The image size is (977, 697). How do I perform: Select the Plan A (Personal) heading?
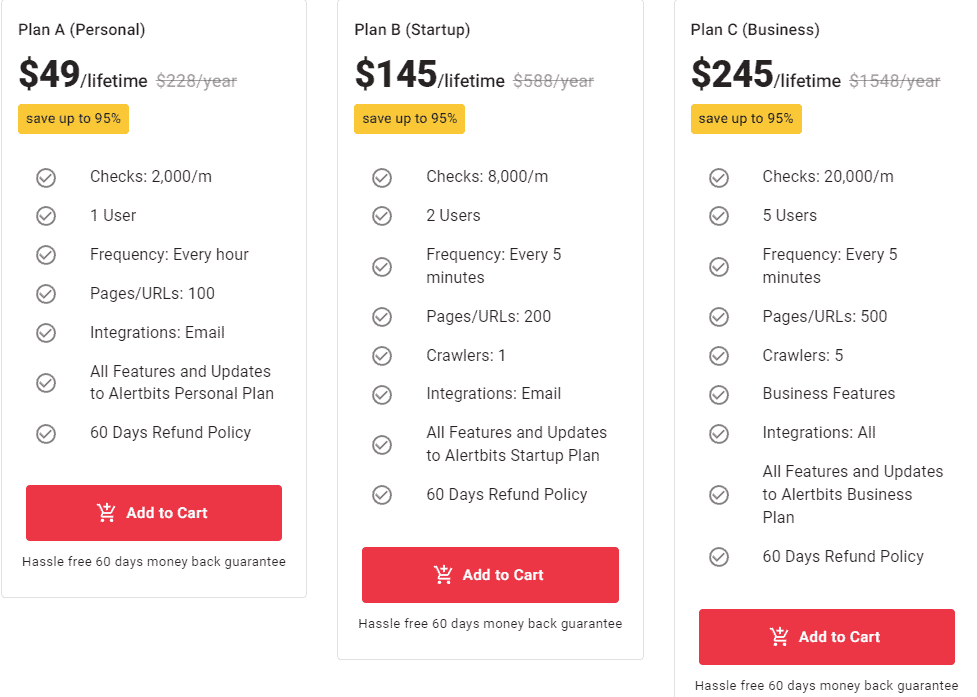click(82, 30)
